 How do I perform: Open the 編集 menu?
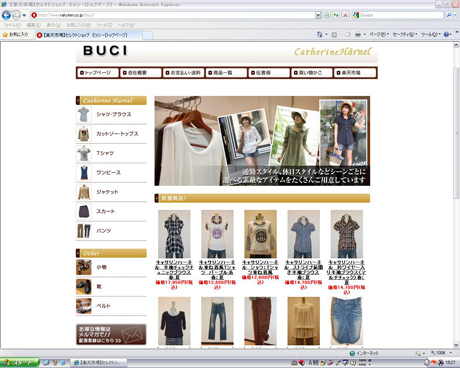(x=34, y=25)
